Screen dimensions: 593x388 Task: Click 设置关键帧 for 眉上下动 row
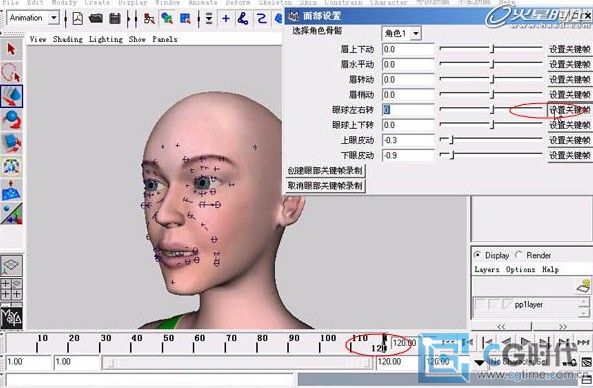pyautogui.click(x=570, y=49)
